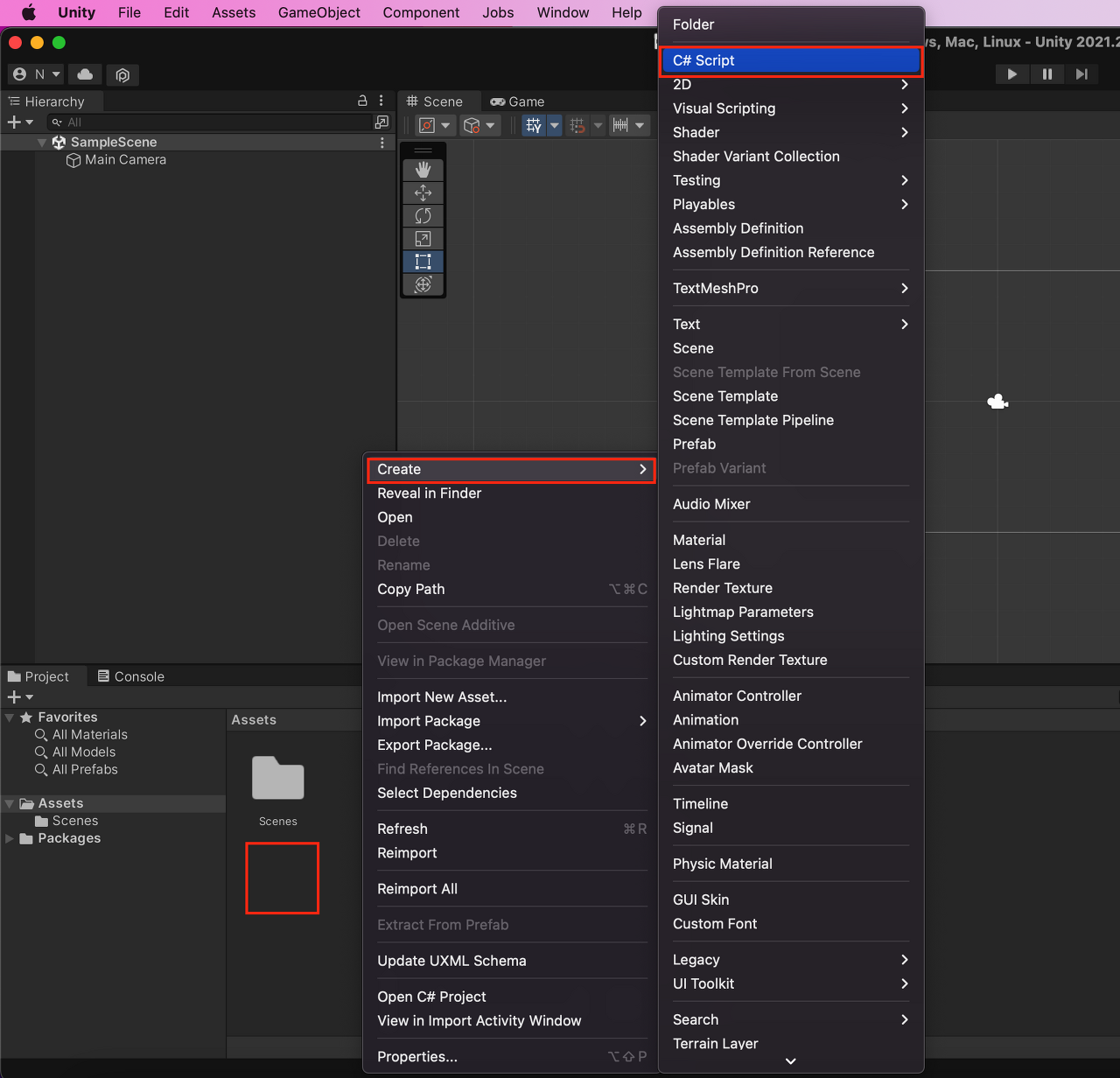Select the Rect tool
The height and width of the screenshot is (1078, 1120).
pyautogui.click(x=423, y=262)
